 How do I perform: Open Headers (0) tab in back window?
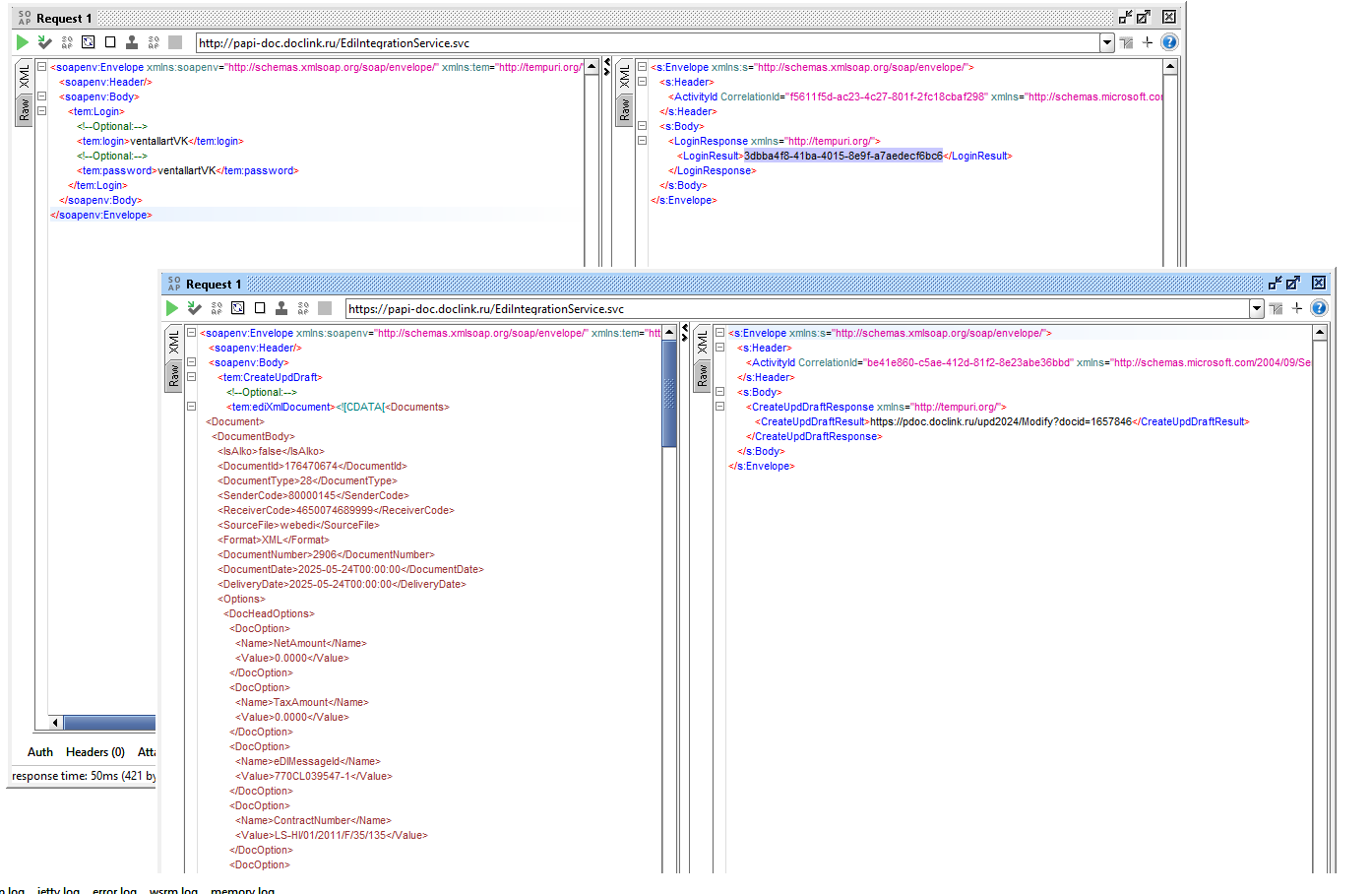[x=95, y=752]
